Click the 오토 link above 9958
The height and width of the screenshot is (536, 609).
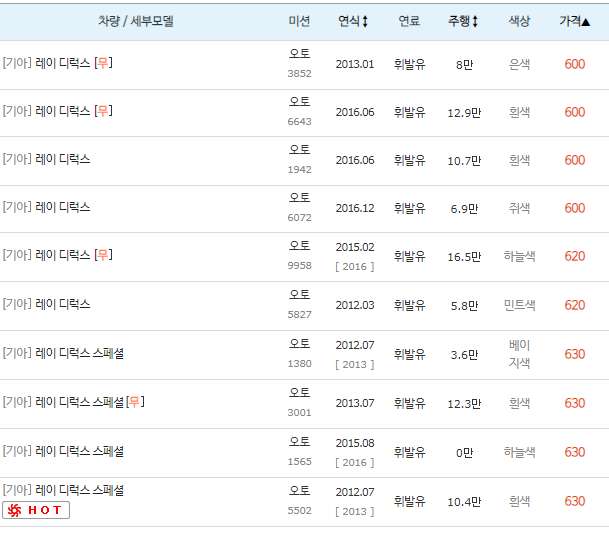coord(299,245)
